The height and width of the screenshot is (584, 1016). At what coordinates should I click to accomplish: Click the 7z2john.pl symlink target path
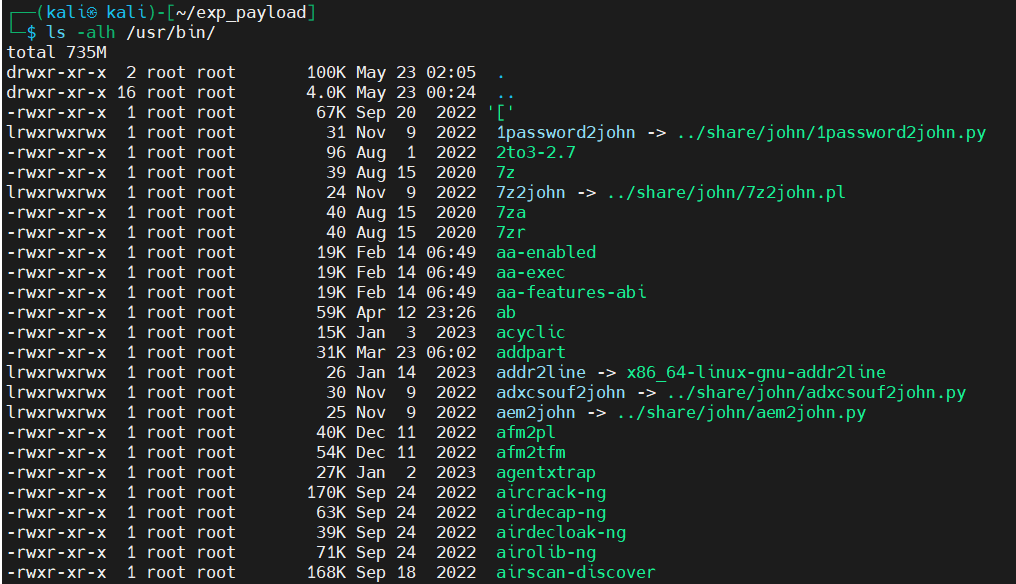point(761,192)
